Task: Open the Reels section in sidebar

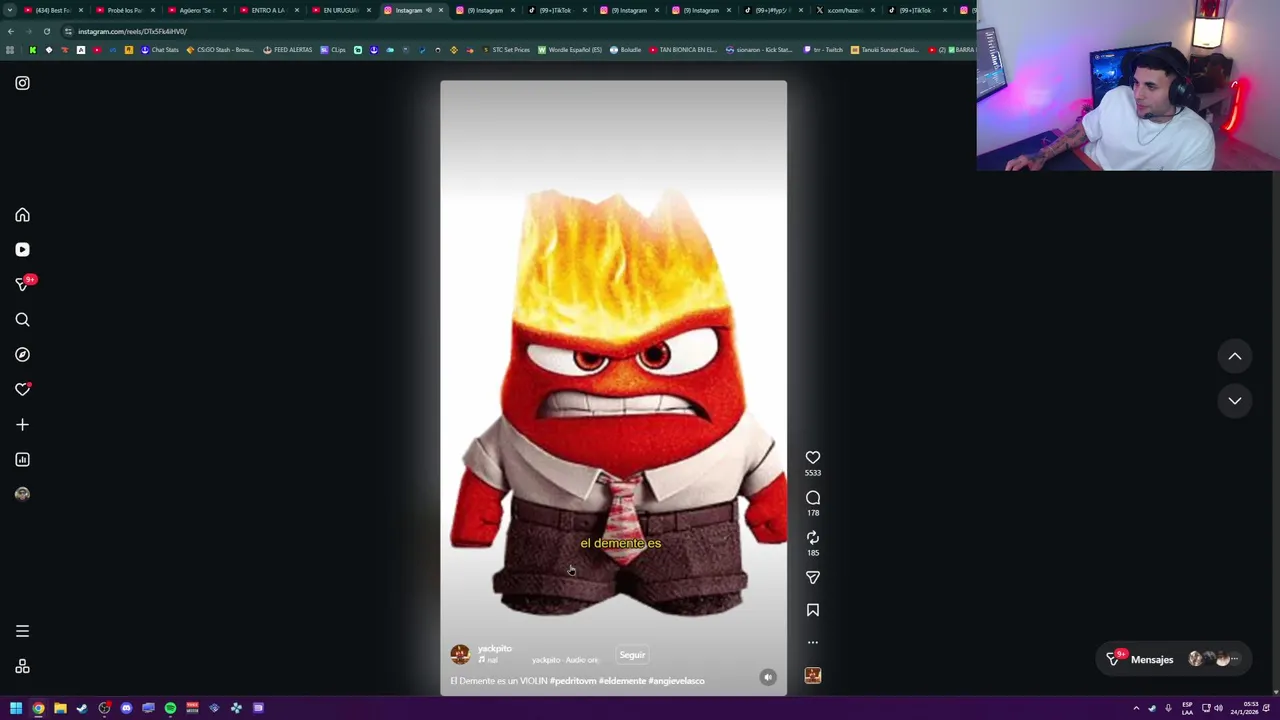Action: pos(22,250)
